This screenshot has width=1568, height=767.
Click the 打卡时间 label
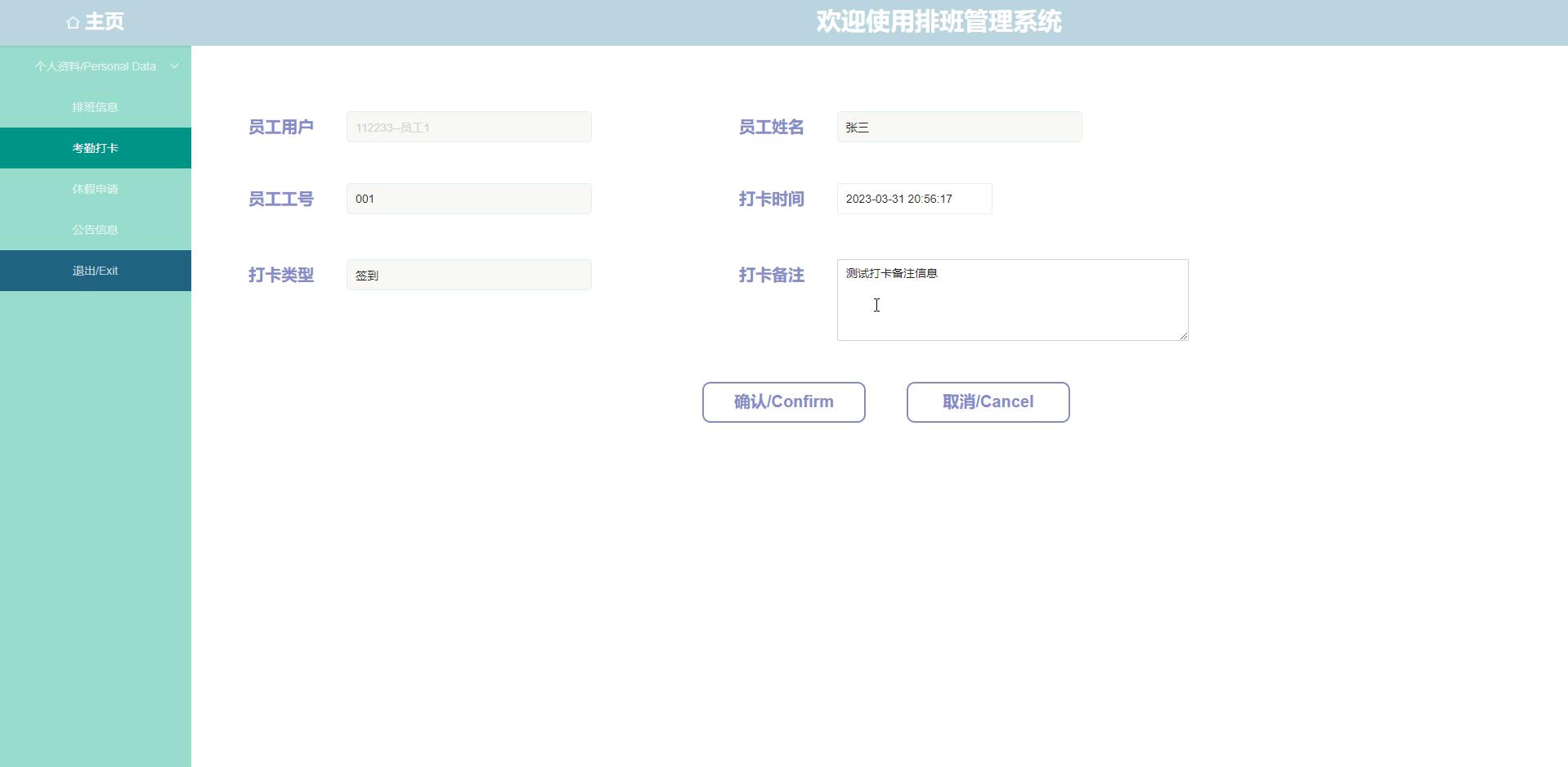(x=772, y=199)
